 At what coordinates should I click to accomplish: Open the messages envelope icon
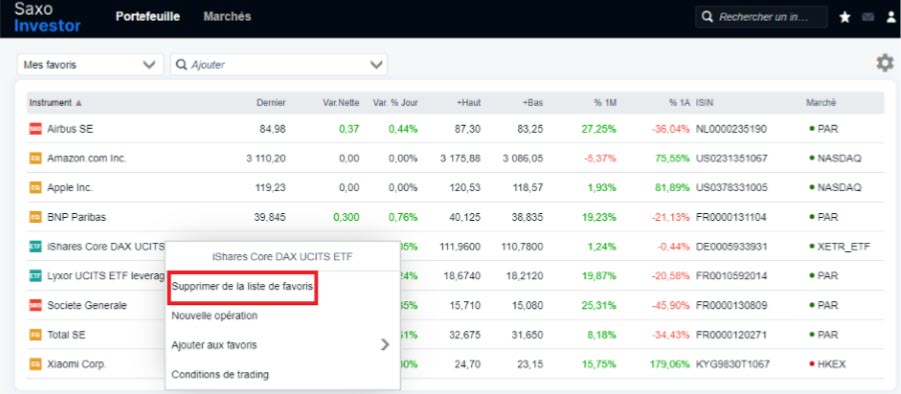point(868,17)
